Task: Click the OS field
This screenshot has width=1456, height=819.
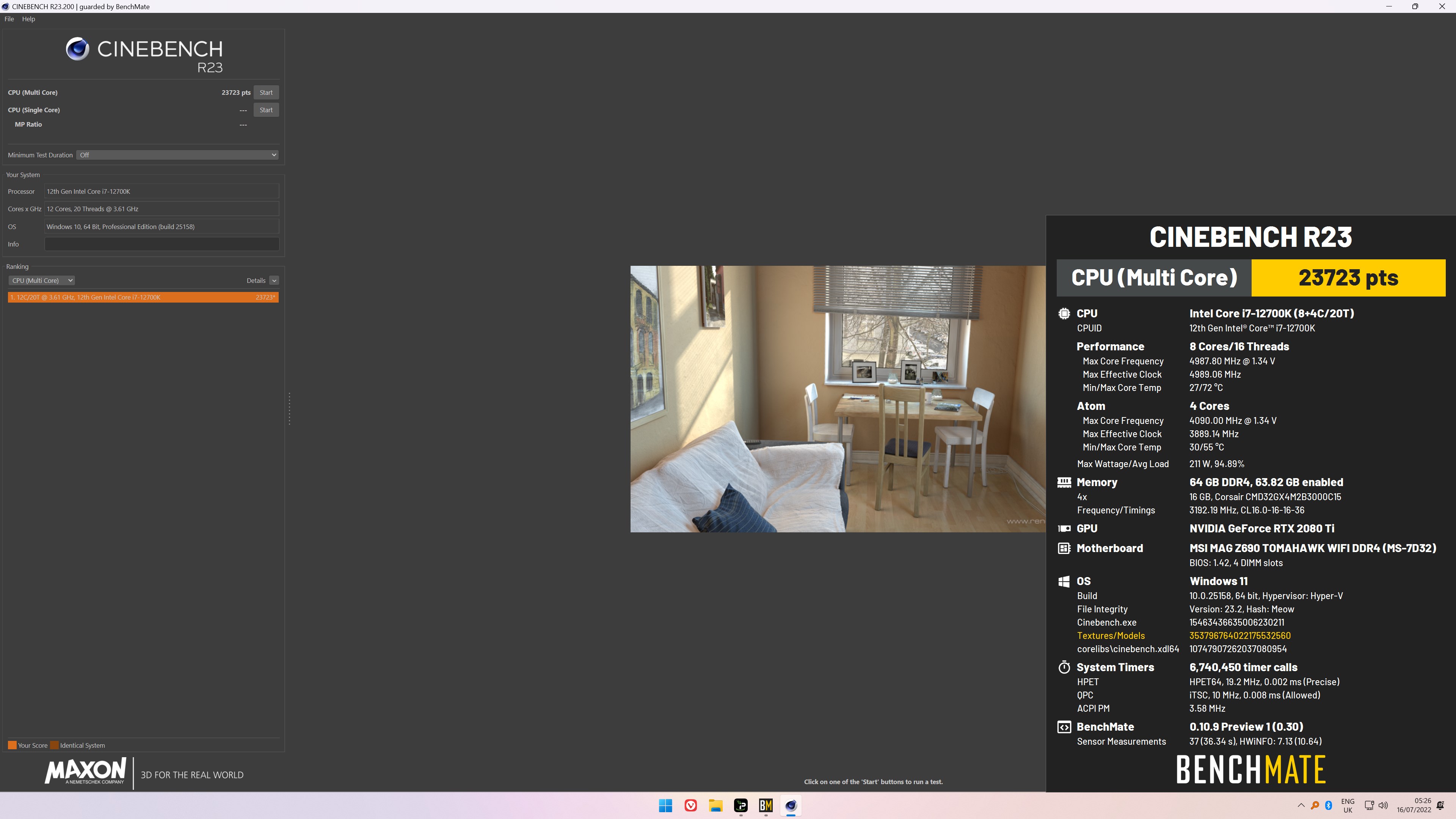Action: tap(162, 227)
